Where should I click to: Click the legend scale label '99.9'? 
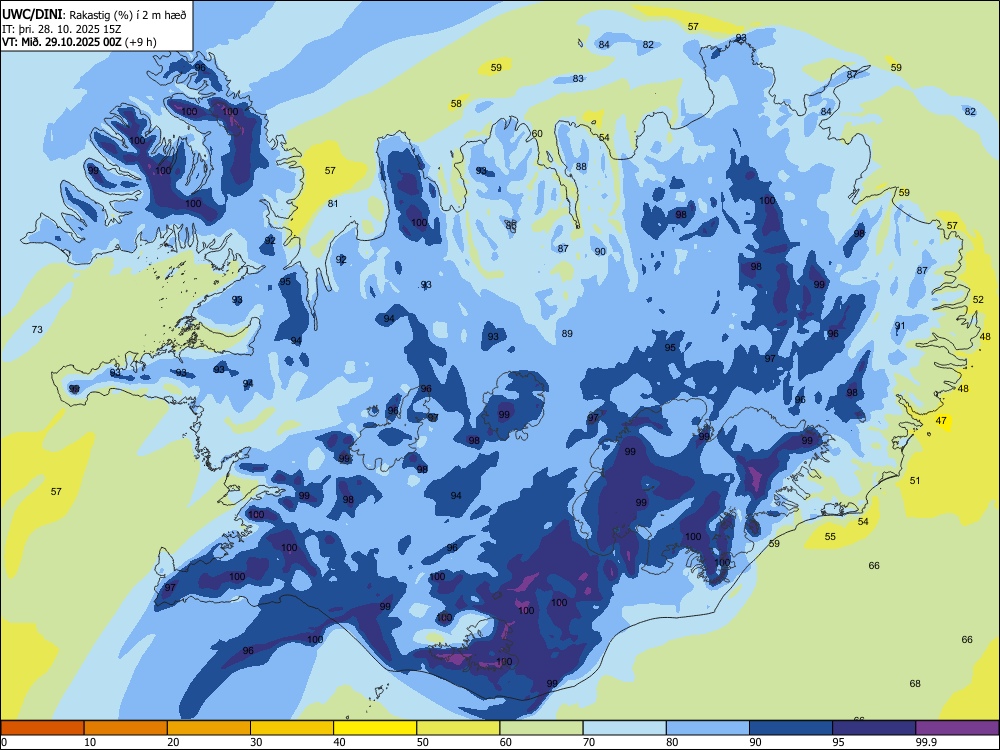pos(926,742)
